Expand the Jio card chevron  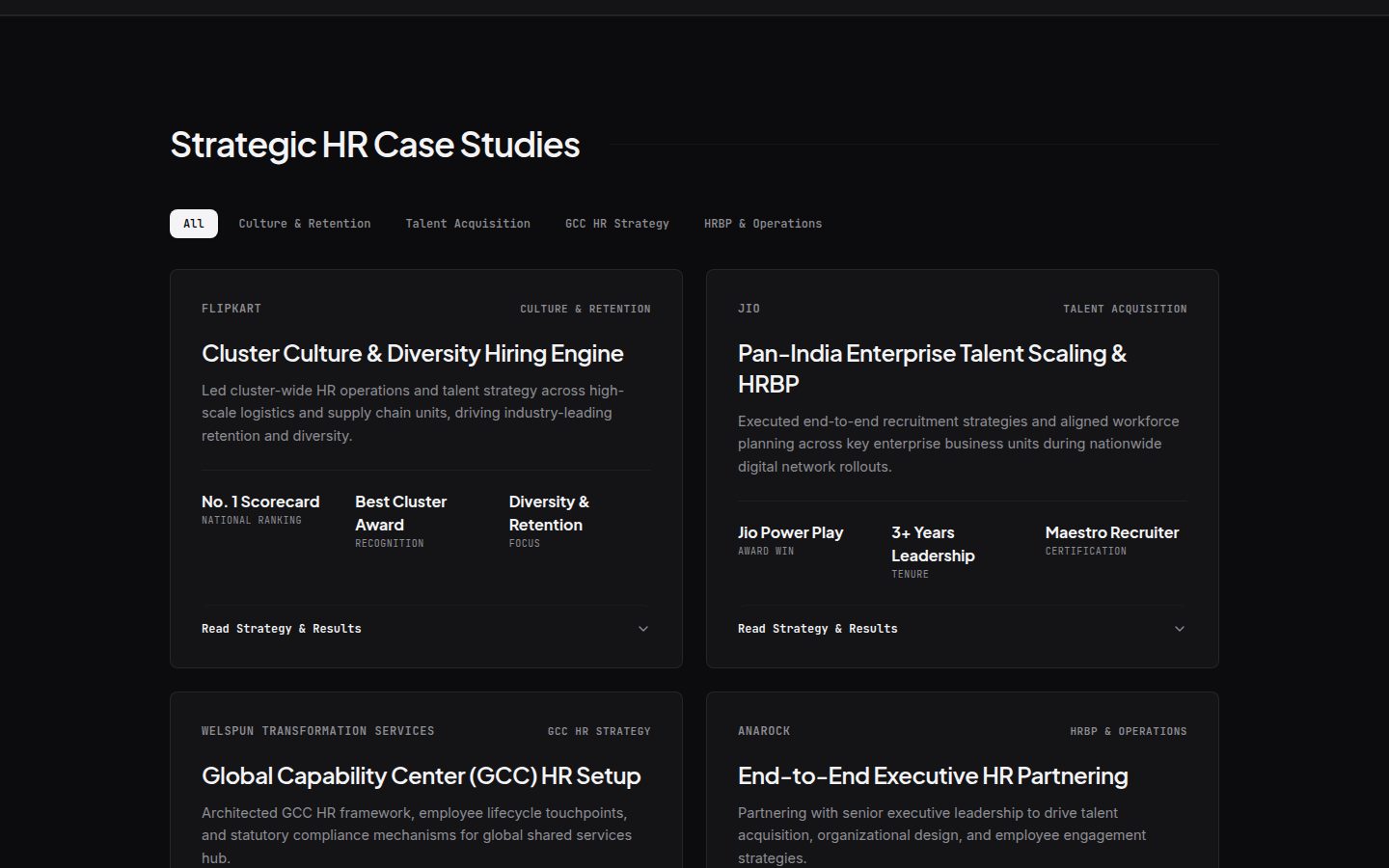click(x=1180, y=629)
